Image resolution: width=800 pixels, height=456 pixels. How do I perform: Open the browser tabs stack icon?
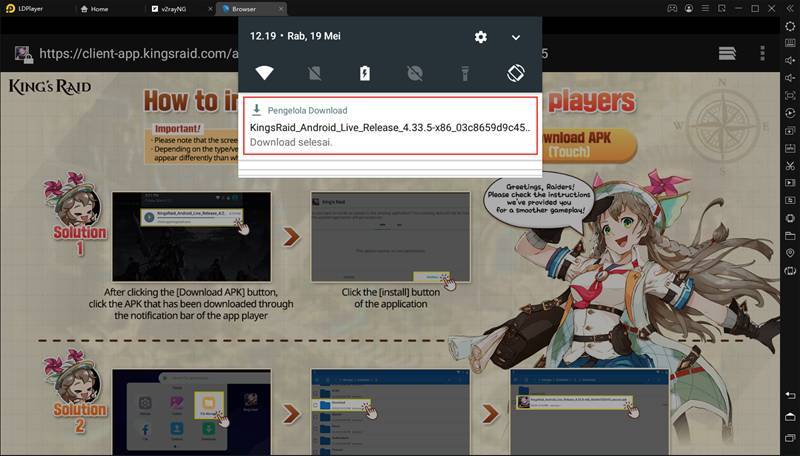tap(727, 53)
